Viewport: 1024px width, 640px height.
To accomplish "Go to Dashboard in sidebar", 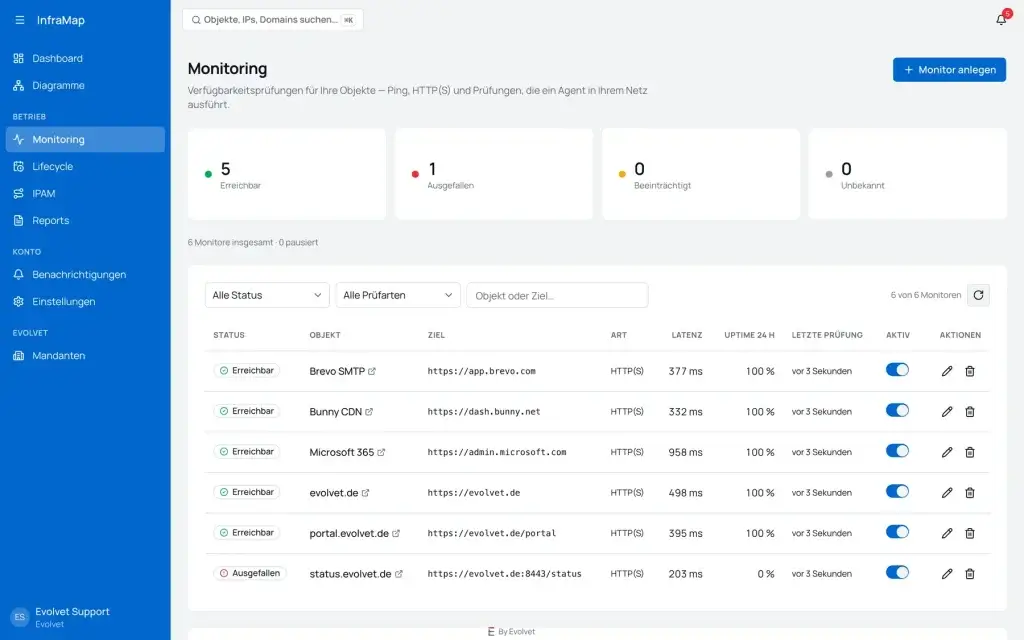I will point(85,58).
